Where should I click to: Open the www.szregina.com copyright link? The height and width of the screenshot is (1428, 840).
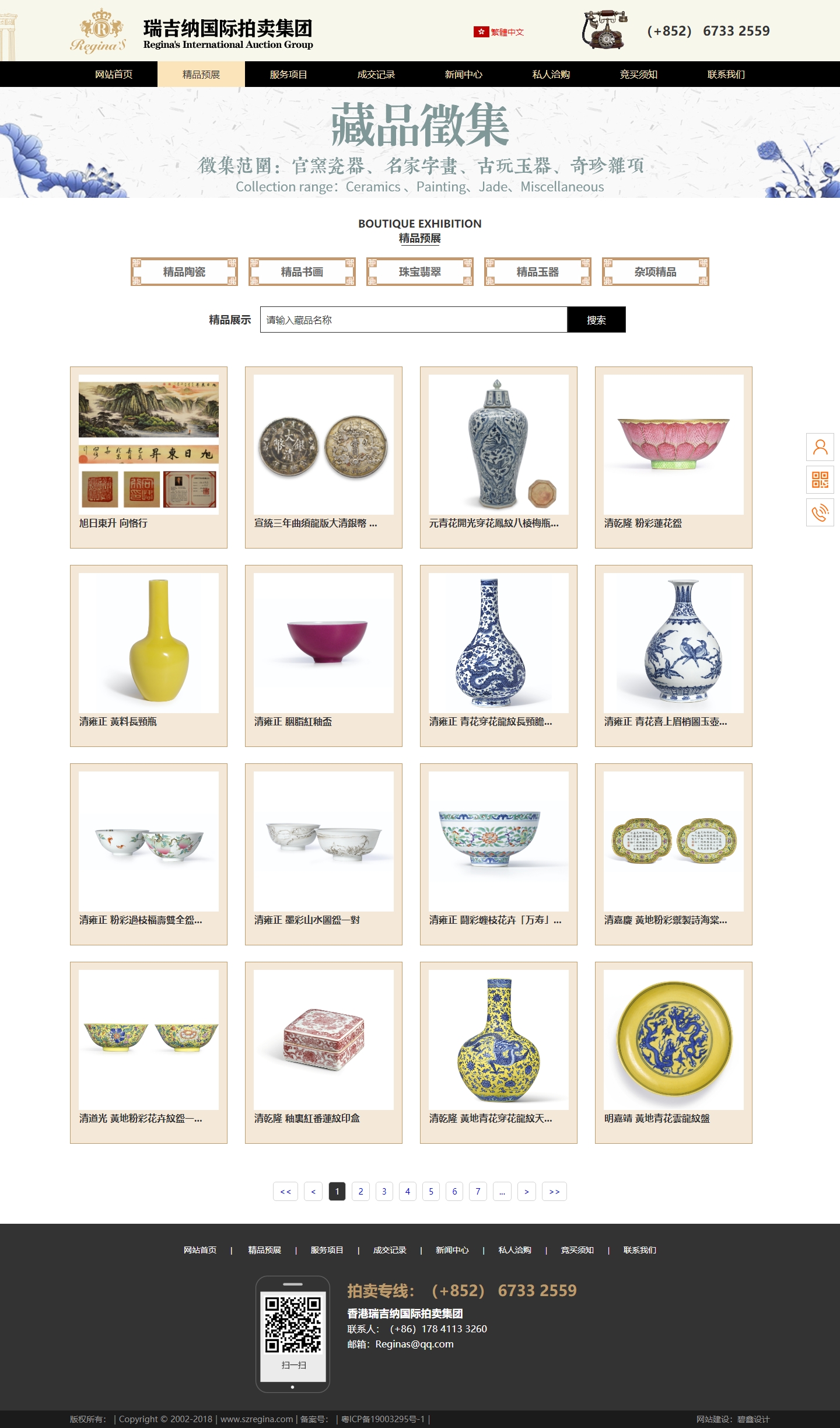pyautogui.click(x=257, y=1419)
